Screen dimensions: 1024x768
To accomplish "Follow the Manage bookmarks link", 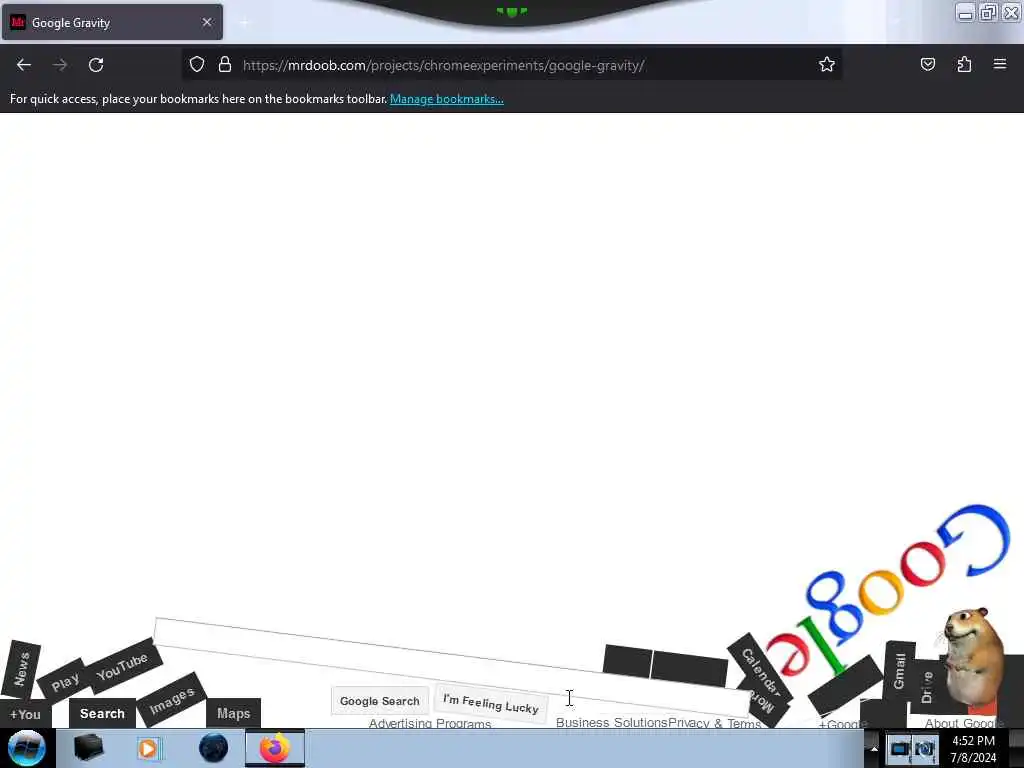I will tap(447, 99).
